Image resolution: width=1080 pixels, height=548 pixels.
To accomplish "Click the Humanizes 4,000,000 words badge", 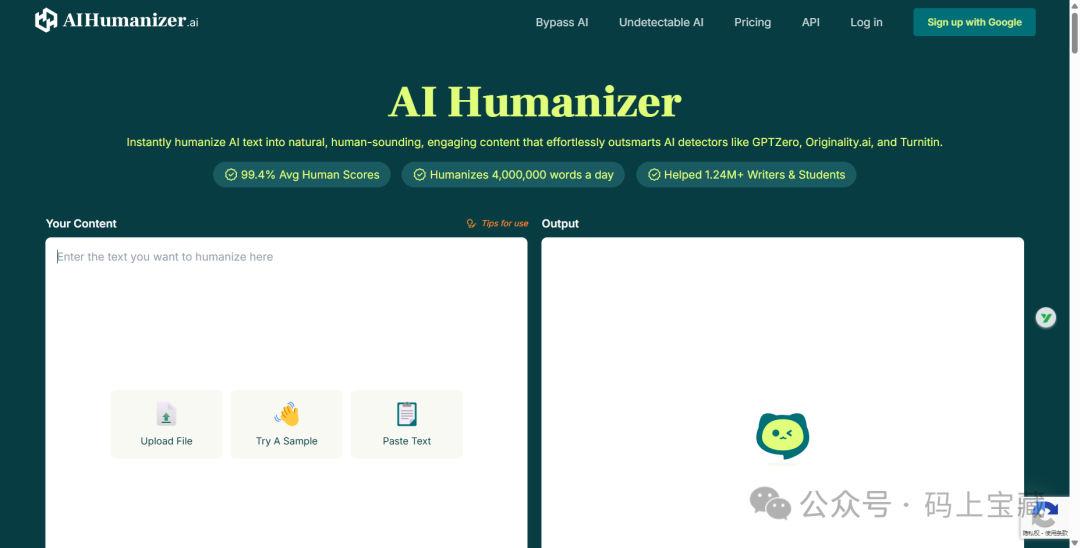I will pyautogui.click(x=513, y=175).
